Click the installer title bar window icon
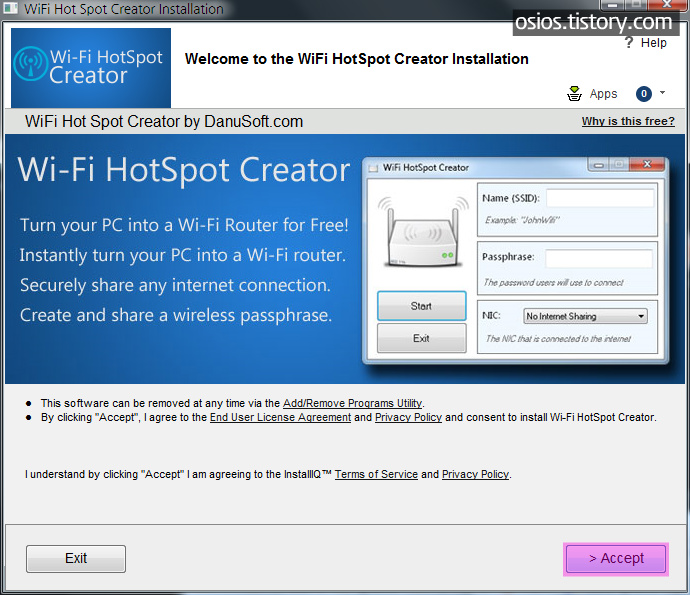This screenshot has height=595, width=690. click(10, 8)
